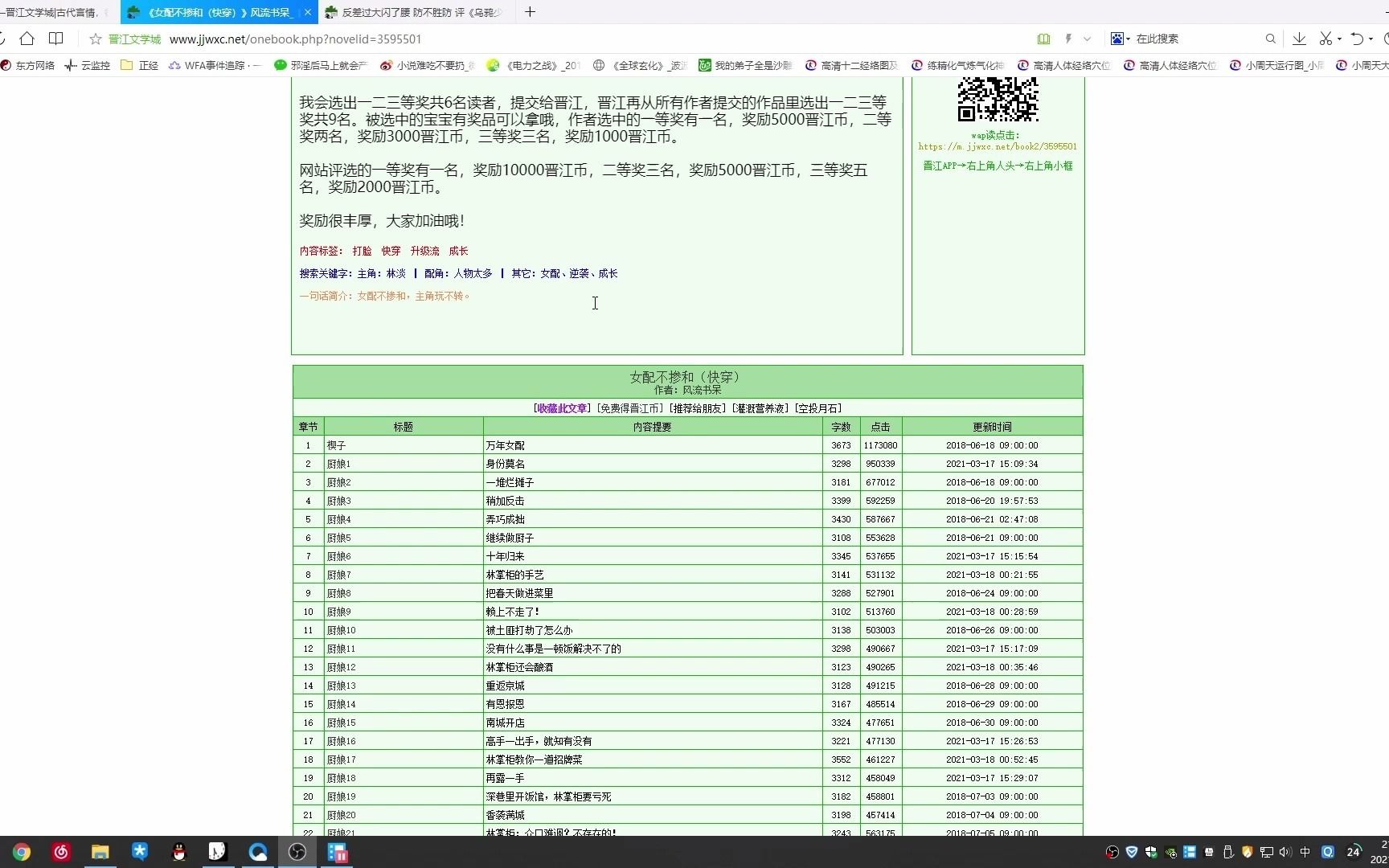Open the bookmarks book icon
The height and width of the screenshot is (868, 1389).
point(55,39)
